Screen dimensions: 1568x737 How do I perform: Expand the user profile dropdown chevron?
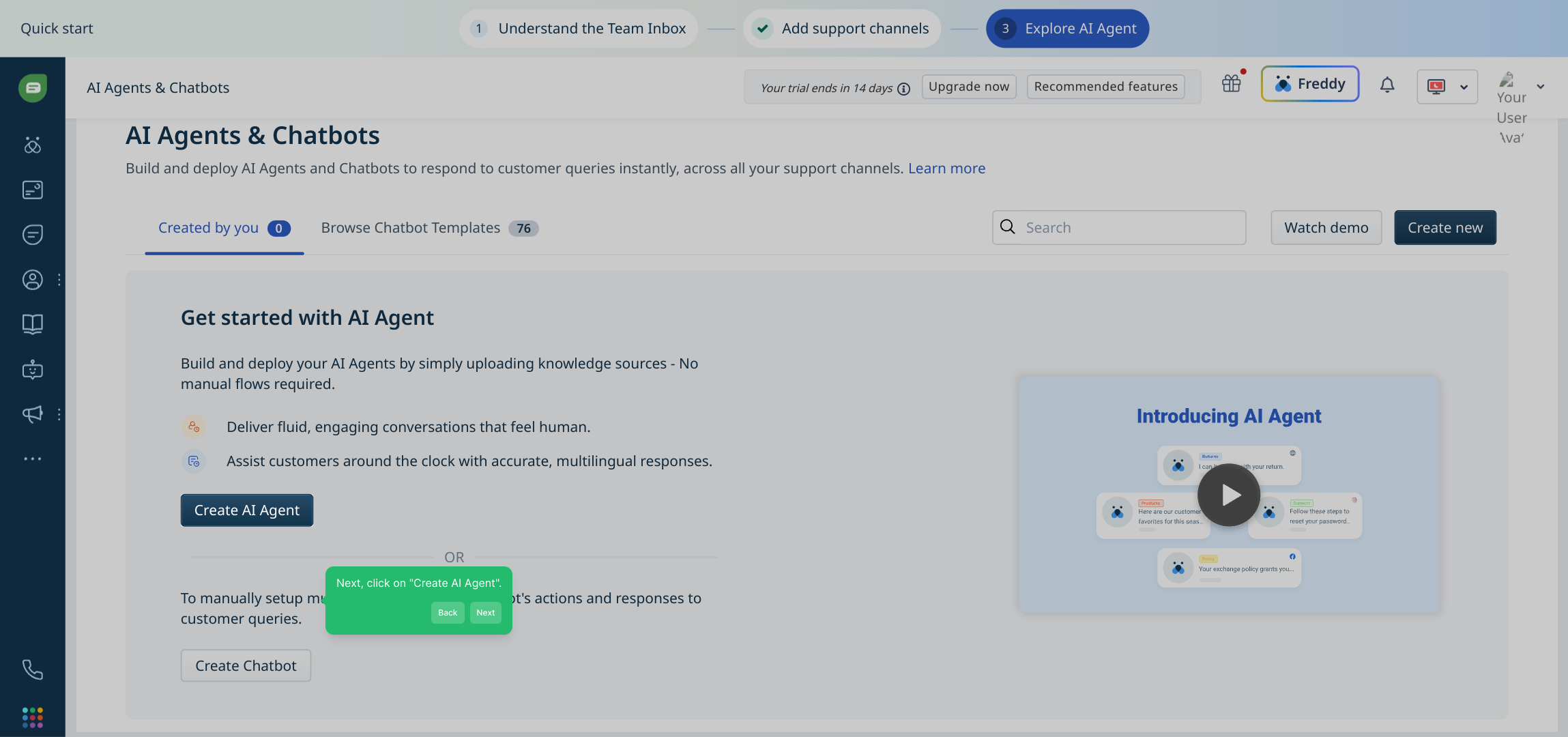pos(1541,87)
